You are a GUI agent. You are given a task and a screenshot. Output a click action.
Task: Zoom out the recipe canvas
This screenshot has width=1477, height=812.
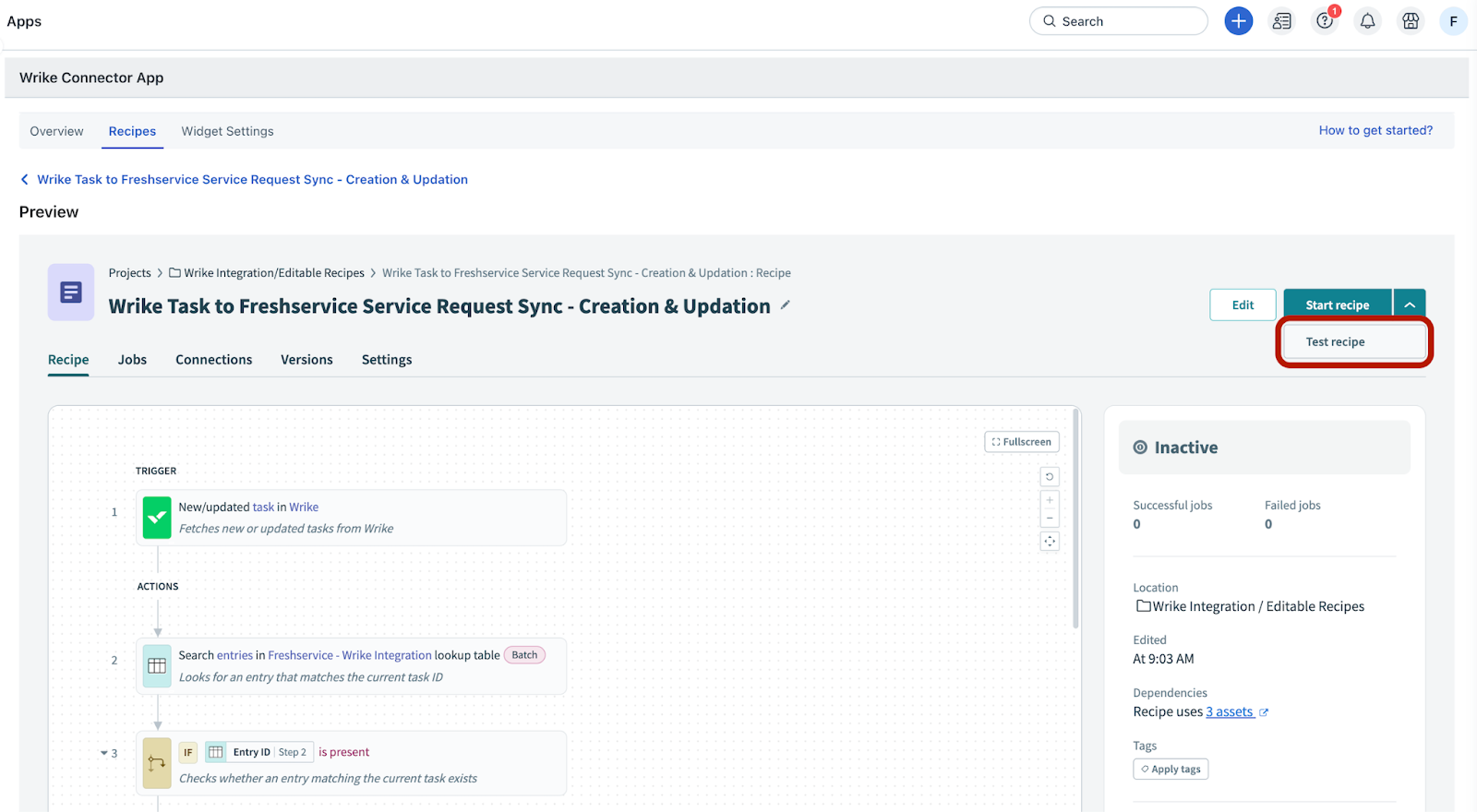pyautogui.click(x=1050, y=518)
